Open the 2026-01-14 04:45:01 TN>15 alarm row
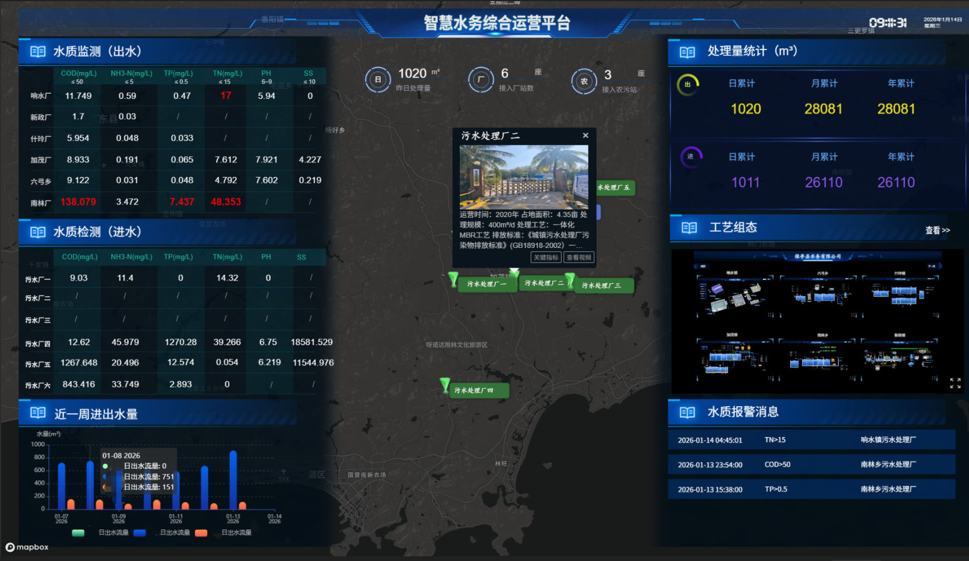This screenshot has width=969, height=561. 811,440
